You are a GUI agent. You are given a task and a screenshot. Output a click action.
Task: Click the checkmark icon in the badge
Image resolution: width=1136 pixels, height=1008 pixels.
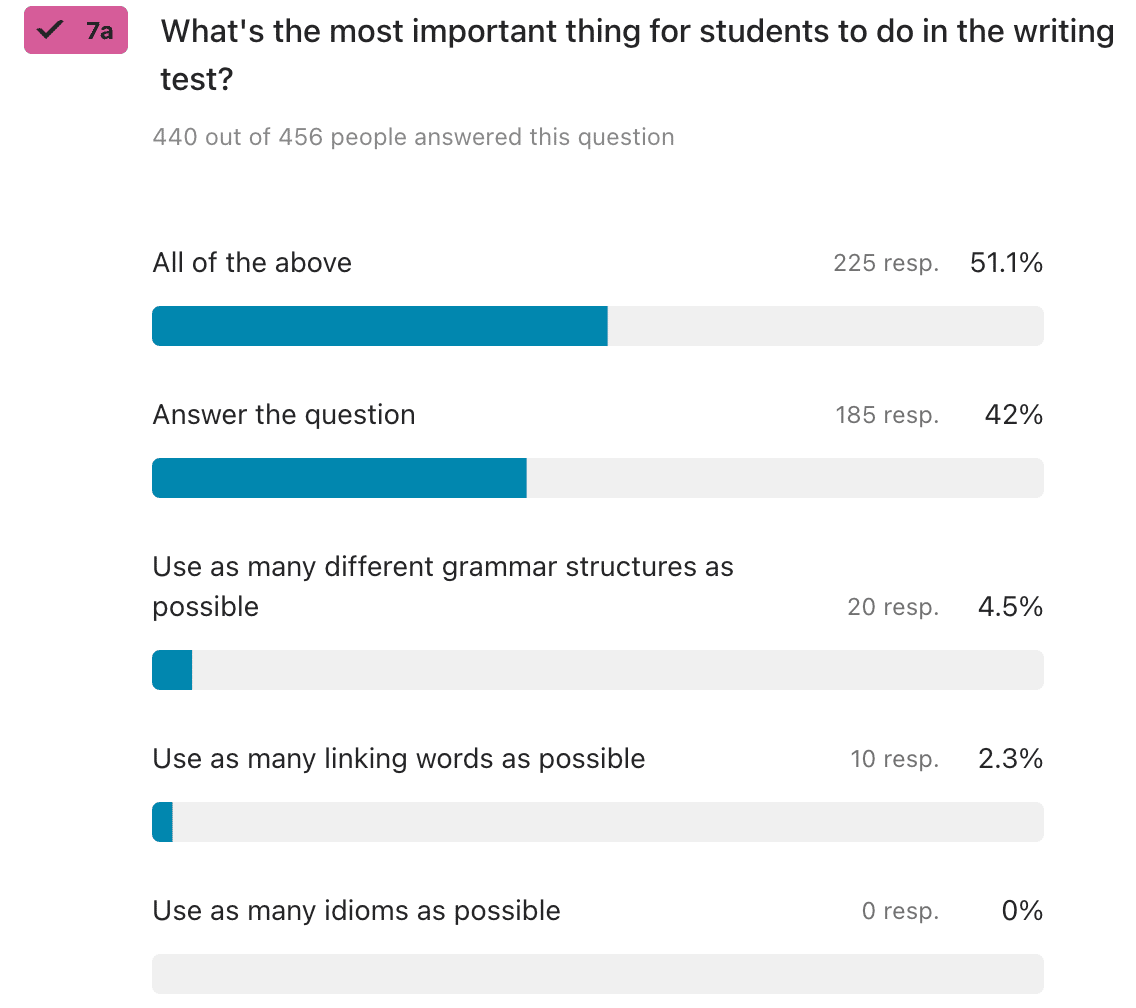(50, 30)
